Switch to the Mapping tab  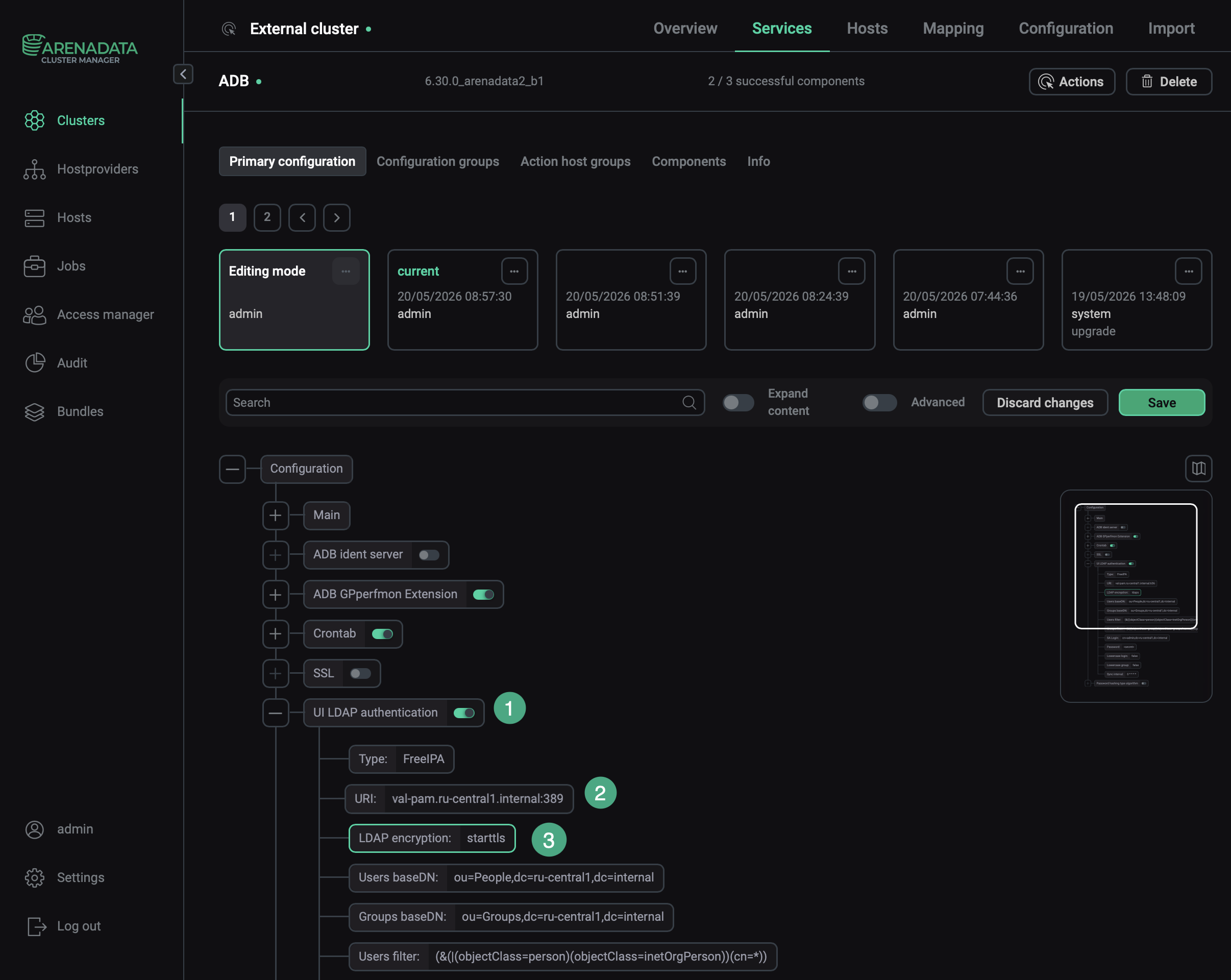[x=953, y=29]
